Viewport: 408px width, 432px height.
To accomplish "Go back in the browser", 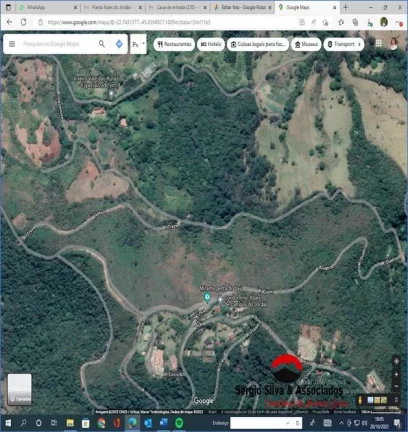I will [x=9, y=22].
